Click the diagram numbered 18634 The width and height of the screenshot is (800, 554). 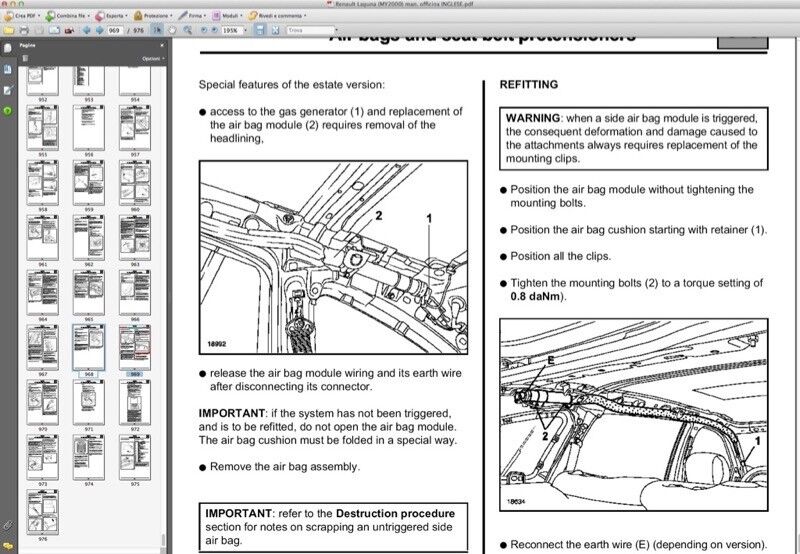634,415
